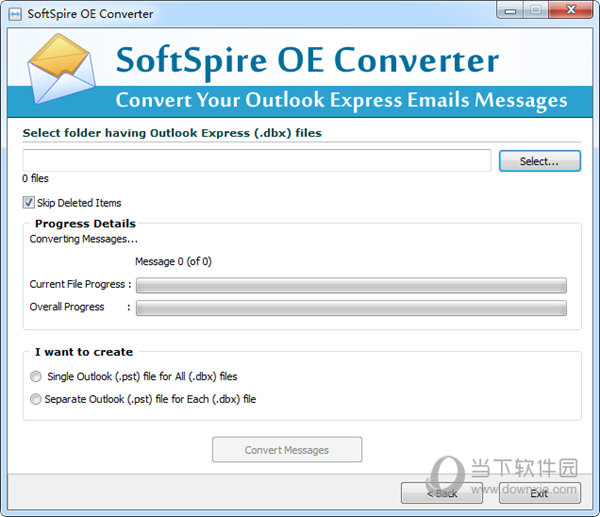Image resolution: width=600 pixels, height=517 pixels.
Task: Go back with the < Back button
Action: point(442,493)
